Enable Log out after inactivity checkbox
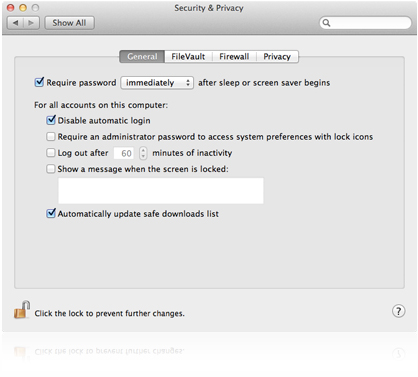The height and width of the screenshot is (377, 418). pyautogui.click(x=51, y=153)
